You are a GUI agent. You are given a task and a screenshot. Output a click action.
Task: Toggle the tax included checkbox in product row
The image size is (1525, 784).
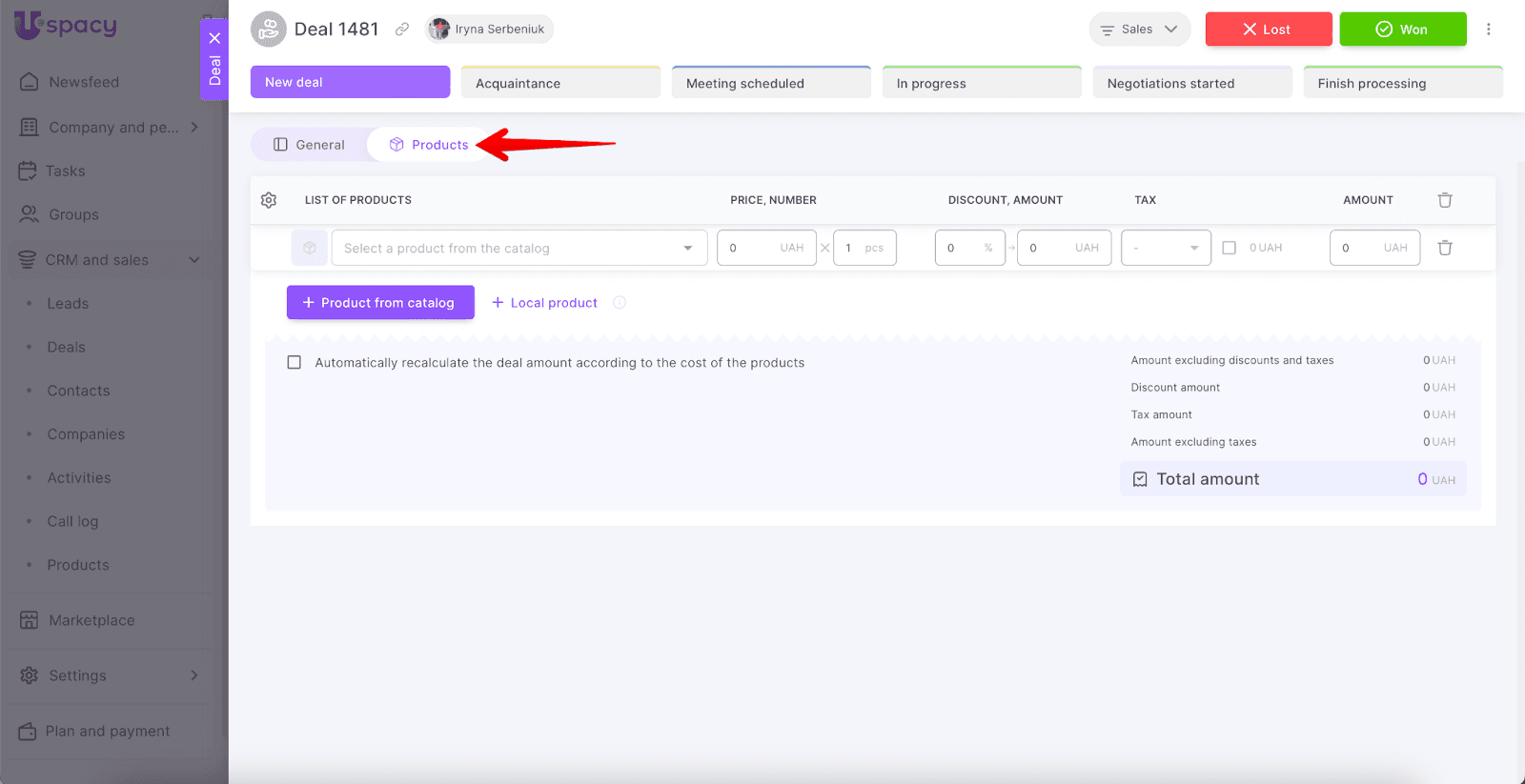pyautogui.click(x=1230, y=248)
